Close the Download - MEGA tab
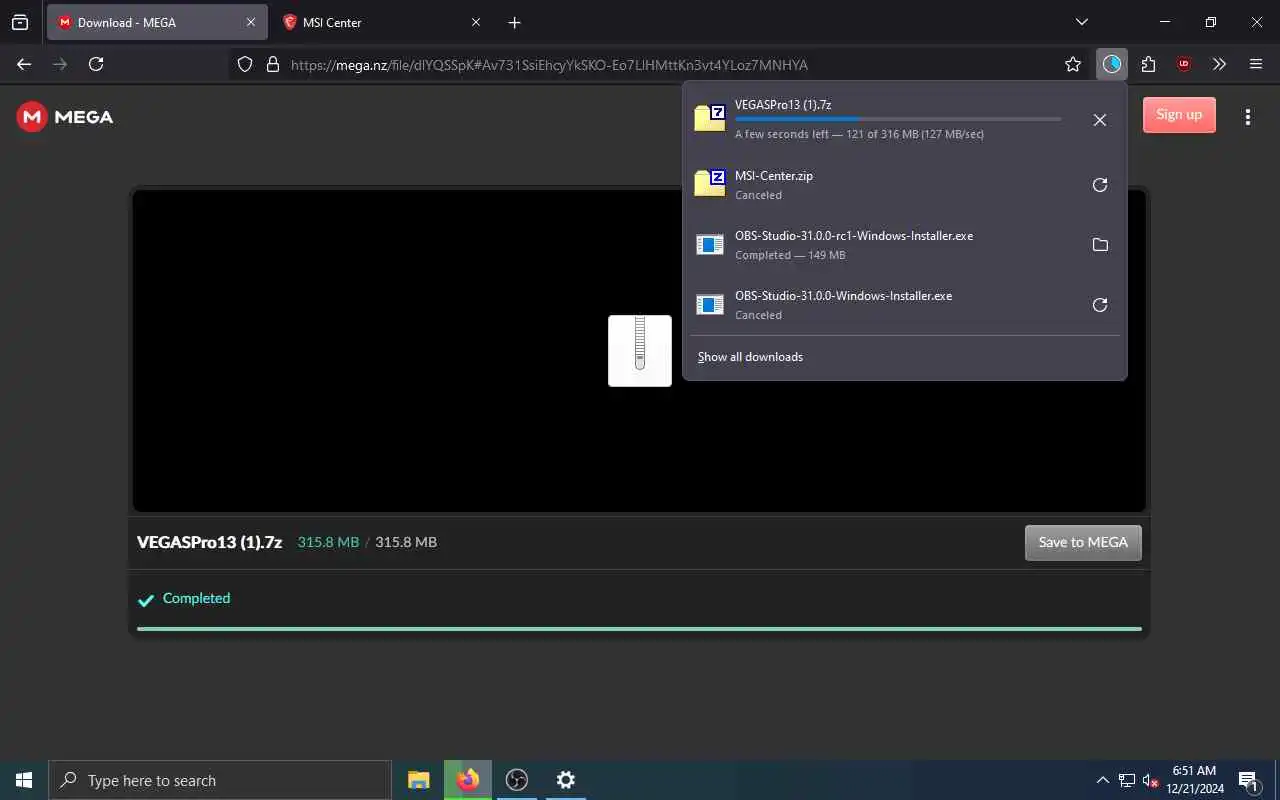Viewport: 1280px width, 800px height. pos(251,22)
